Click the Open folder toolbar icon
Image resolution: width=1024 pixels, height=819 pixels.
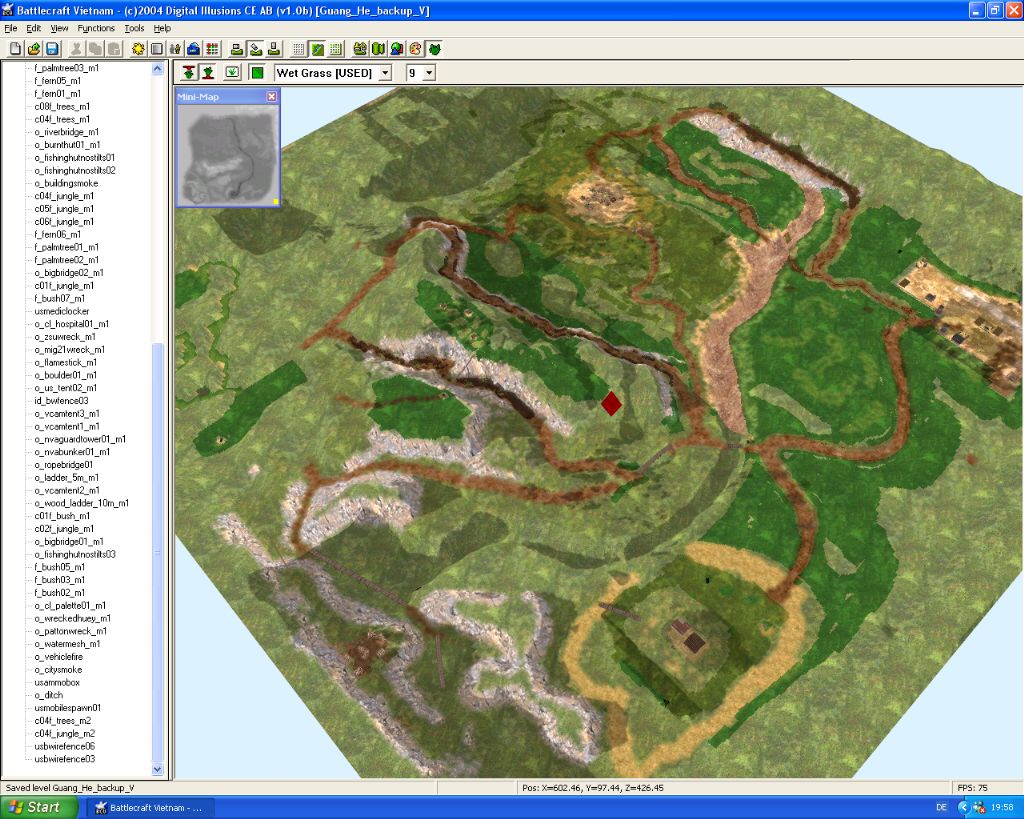(34, 49)
